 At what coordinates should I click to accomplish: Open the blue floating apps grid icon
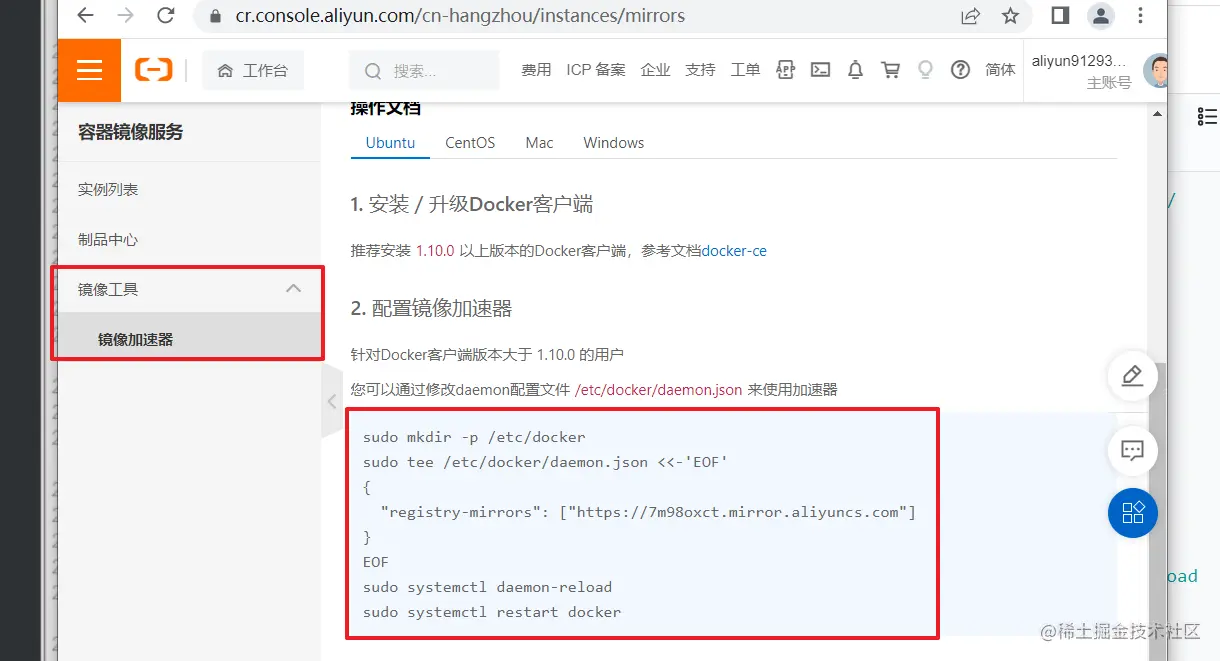click(x=1132, y=514)
